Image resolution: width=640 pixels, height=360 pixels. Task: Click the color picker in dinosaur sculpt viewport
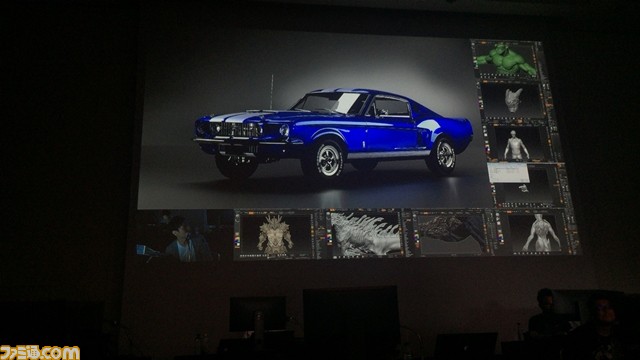pos(329,238)
